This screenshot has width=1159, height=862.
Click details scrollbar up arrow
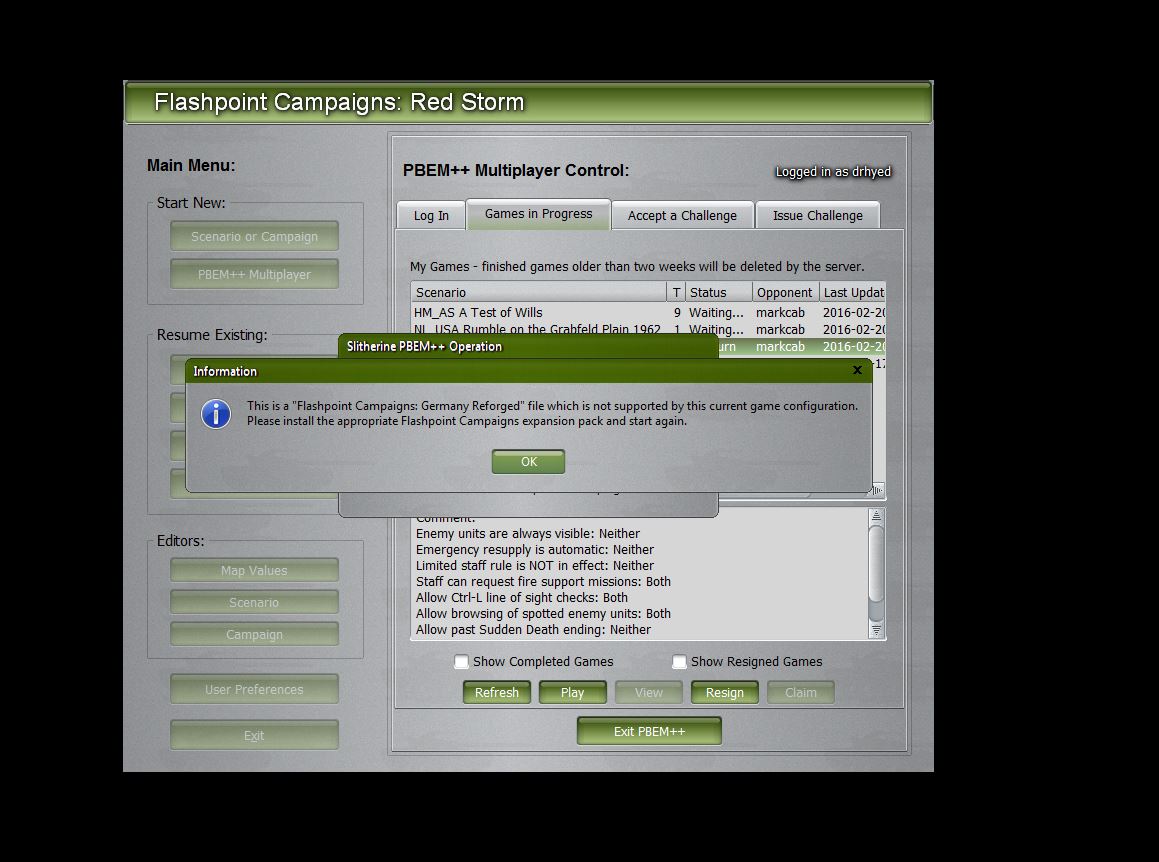876,515
